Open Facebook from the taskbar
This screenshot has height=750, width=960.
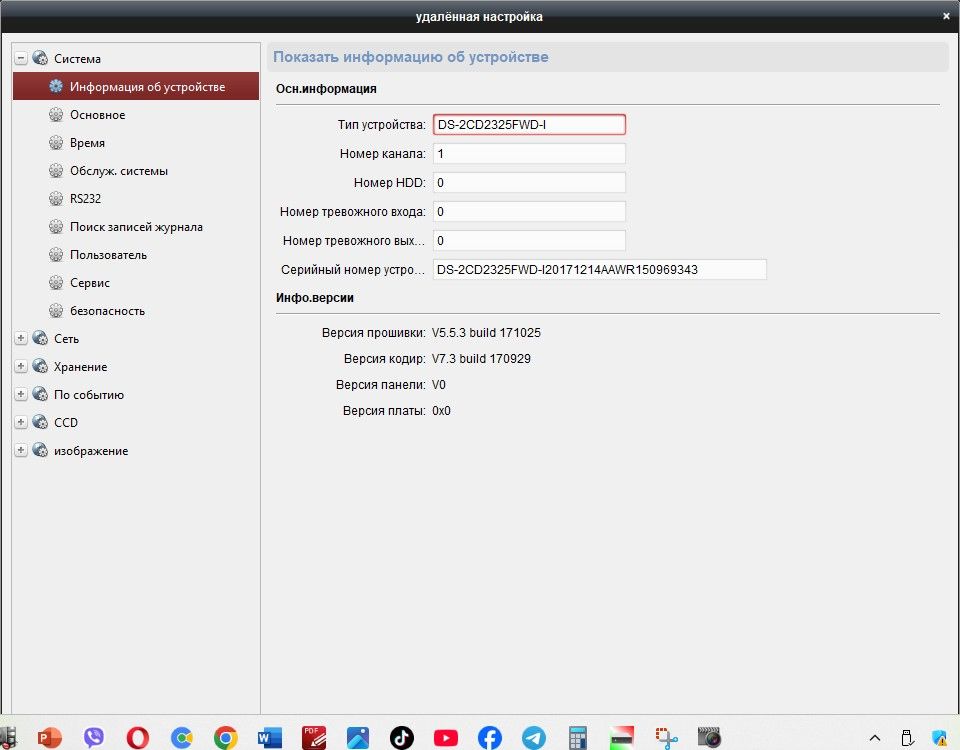[490, 737]
